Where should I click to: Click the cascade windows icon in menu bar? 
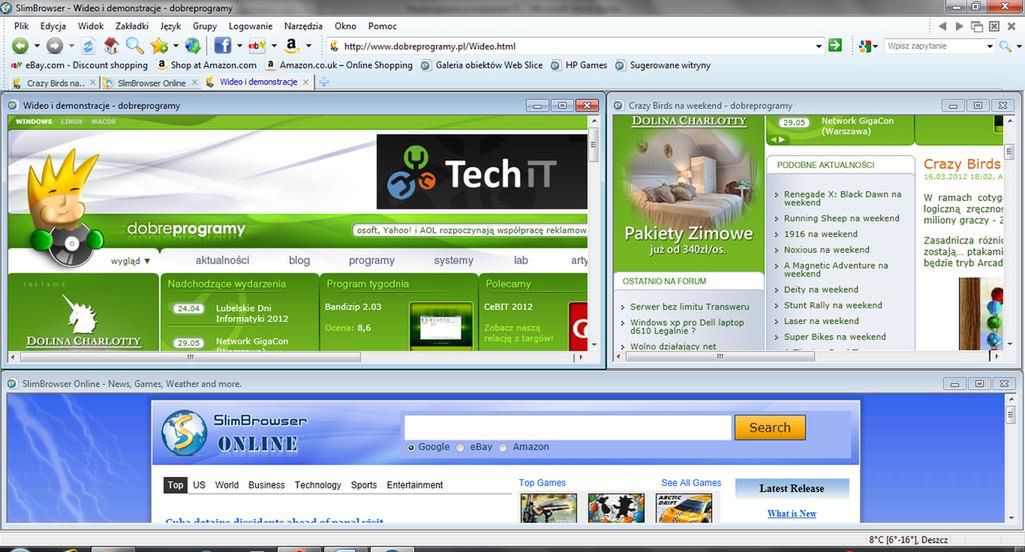pyautogui.click(x=977, y=26)
